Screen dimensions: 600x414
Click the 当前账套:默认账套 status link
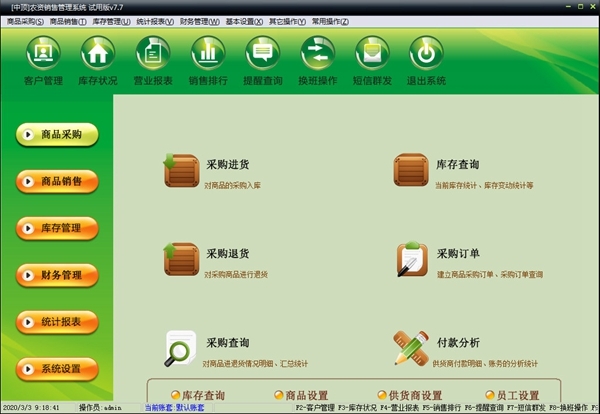click(x=174, y=408)
